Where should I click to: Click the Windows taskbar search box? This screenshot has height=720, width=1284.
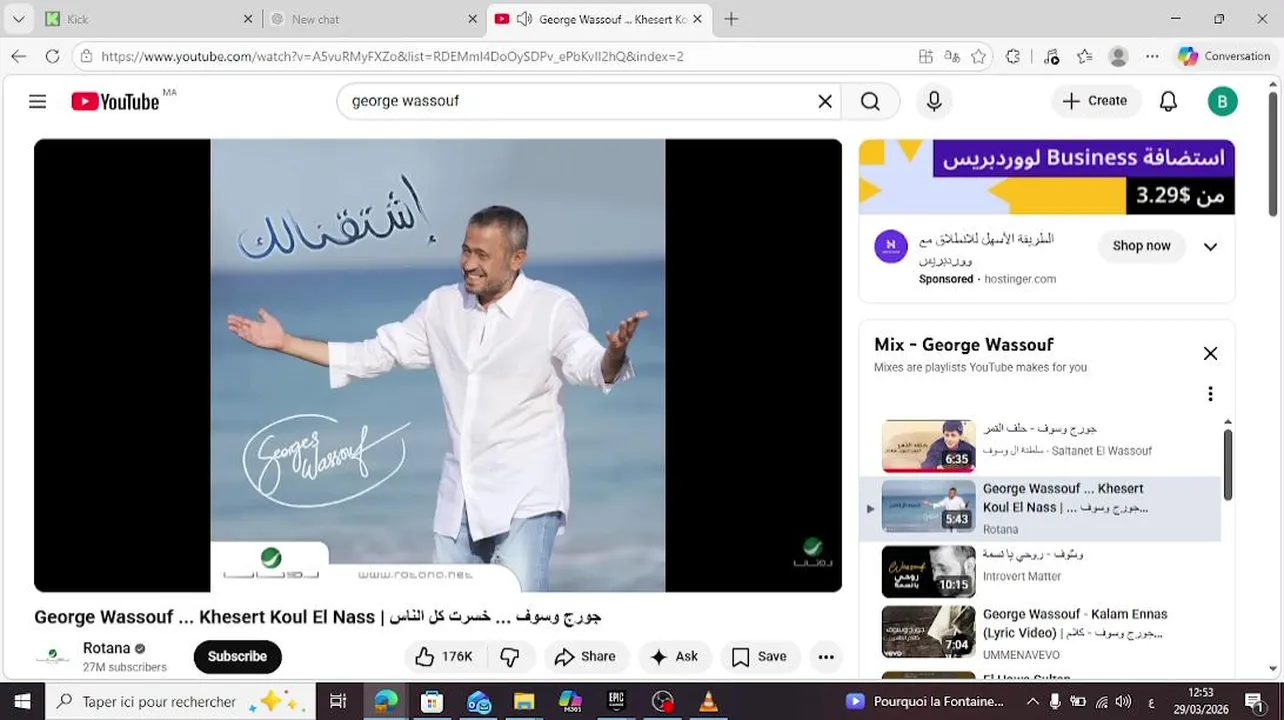click(180, 701)
